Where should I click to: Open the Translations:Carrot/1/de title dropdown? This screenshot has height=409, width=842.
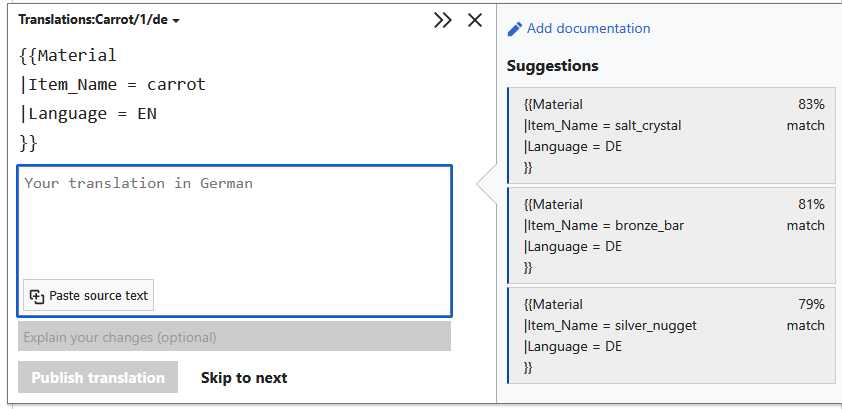coord(93,20)
